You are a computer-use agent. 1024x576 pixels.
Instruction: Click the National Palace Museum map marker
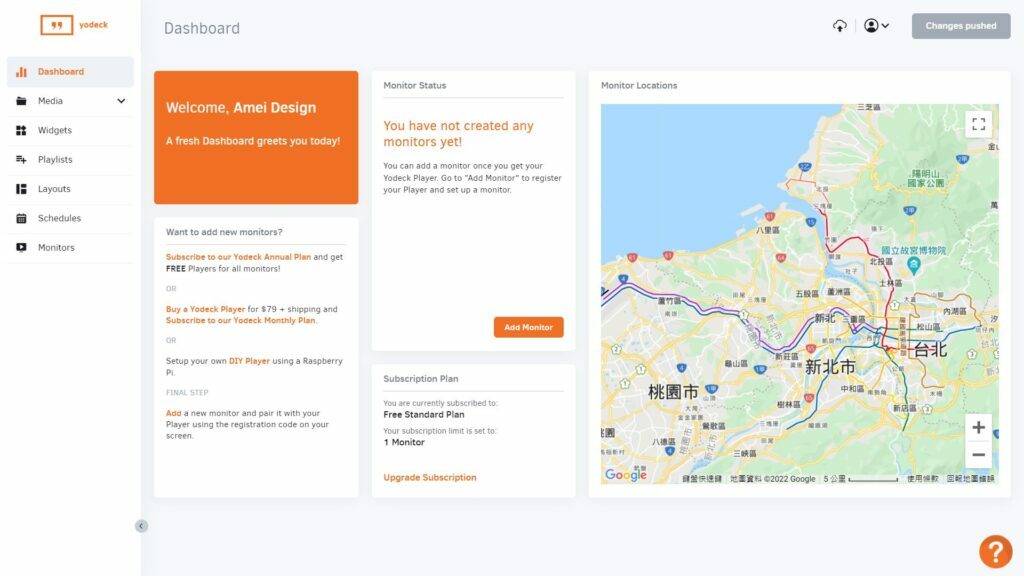912,264
